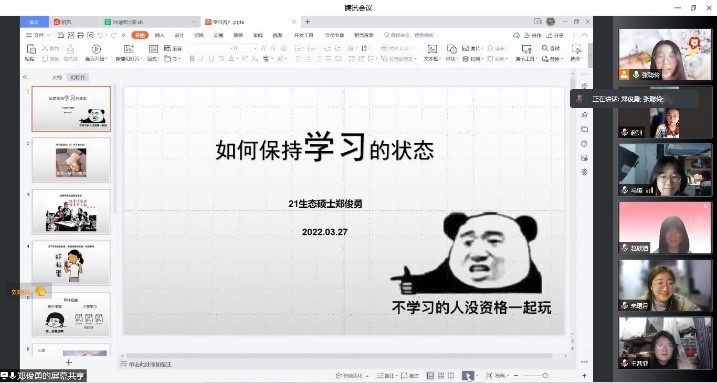The height and width of the screenshot is (383, 717).
Task: Click the undo arrow icon
Action: 100,35
